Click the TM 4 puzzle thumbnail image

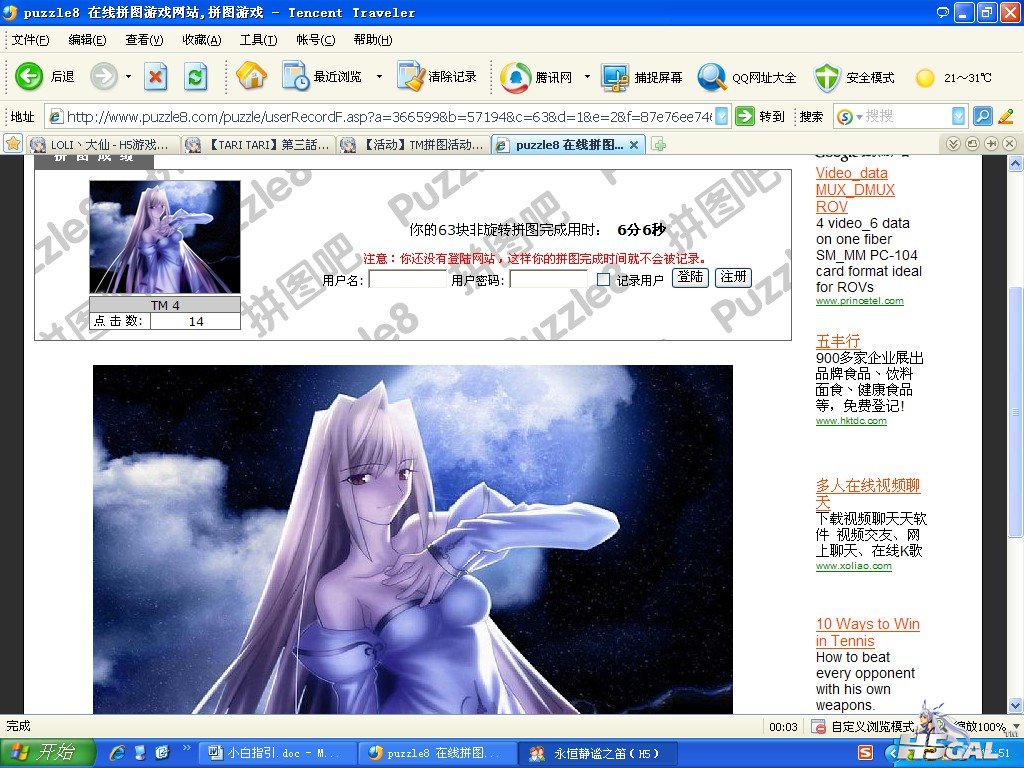165,237
